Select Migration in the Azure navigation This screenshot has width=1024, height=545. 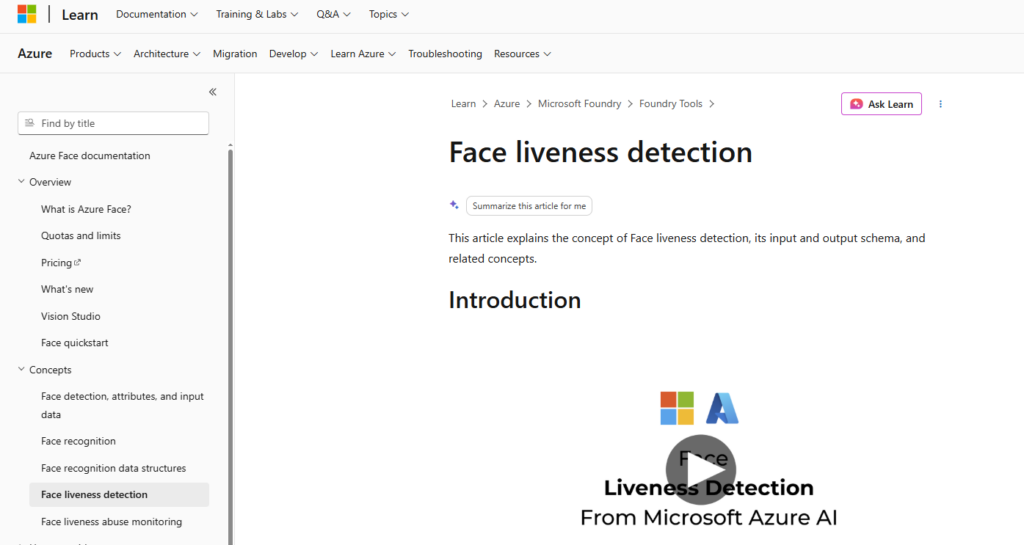[234, 54]
